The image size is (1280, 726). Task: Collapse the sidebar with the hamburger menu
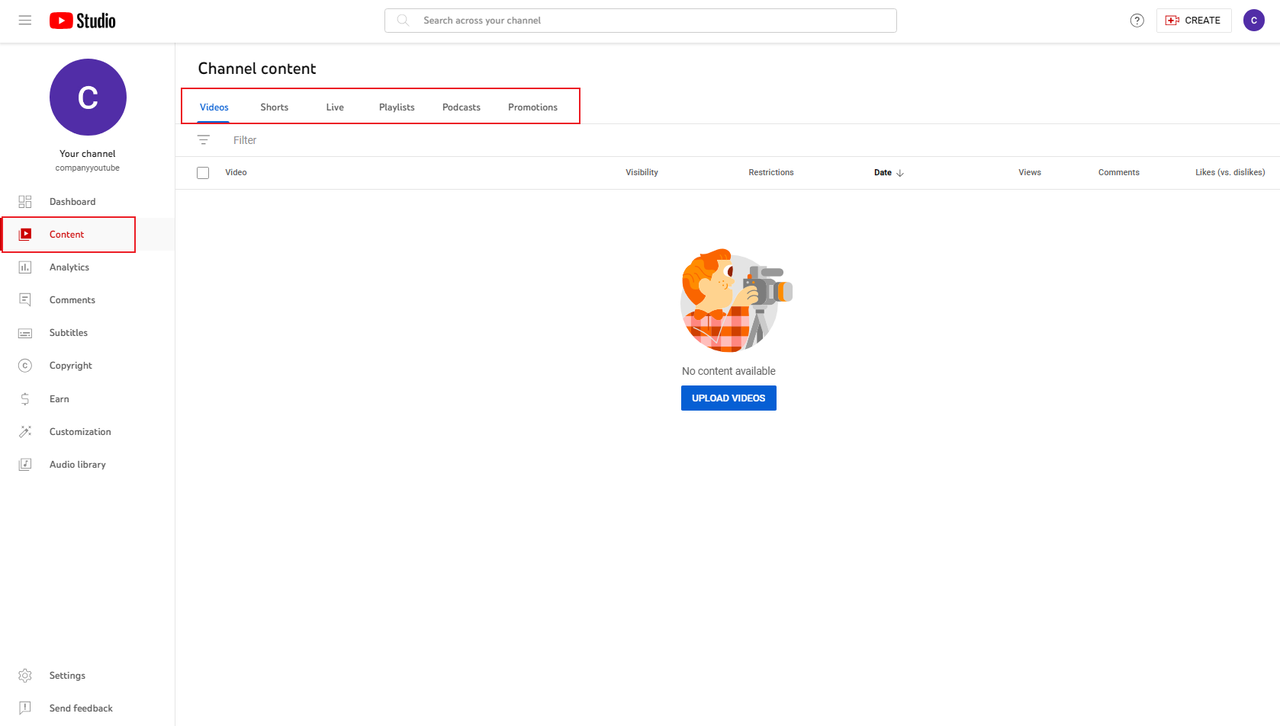point(25,20)
